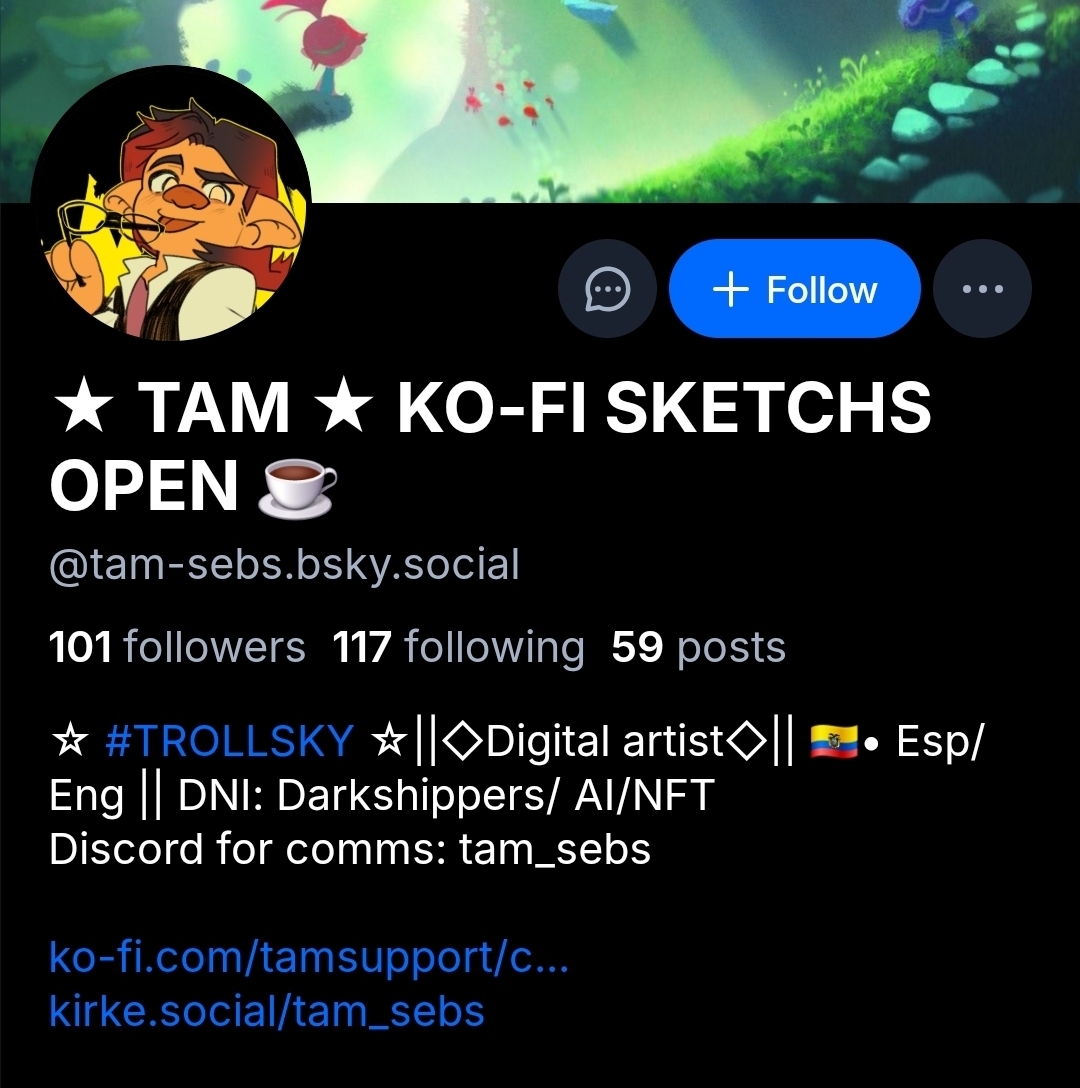The width and height of the screenshot is (1080, 1088).
Task: Click the Discord for comms line
Action: (350, 849)
